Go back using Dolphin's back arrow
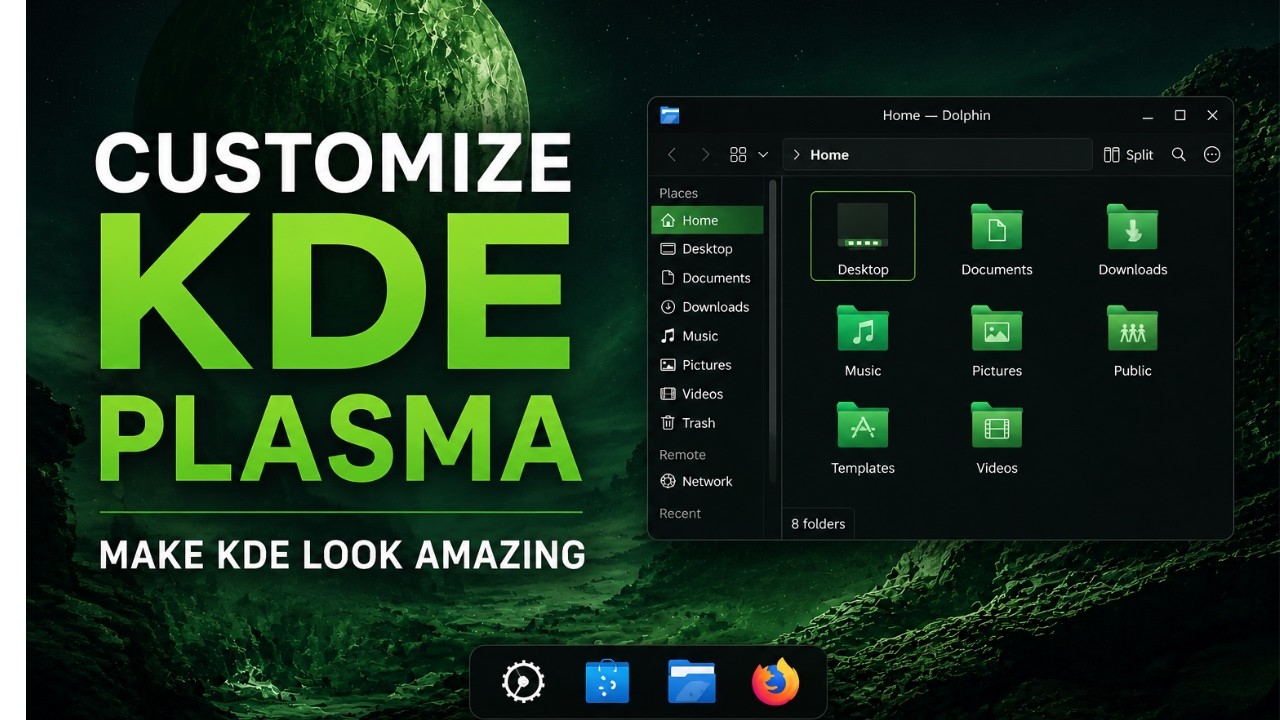 tap(672, 155)
